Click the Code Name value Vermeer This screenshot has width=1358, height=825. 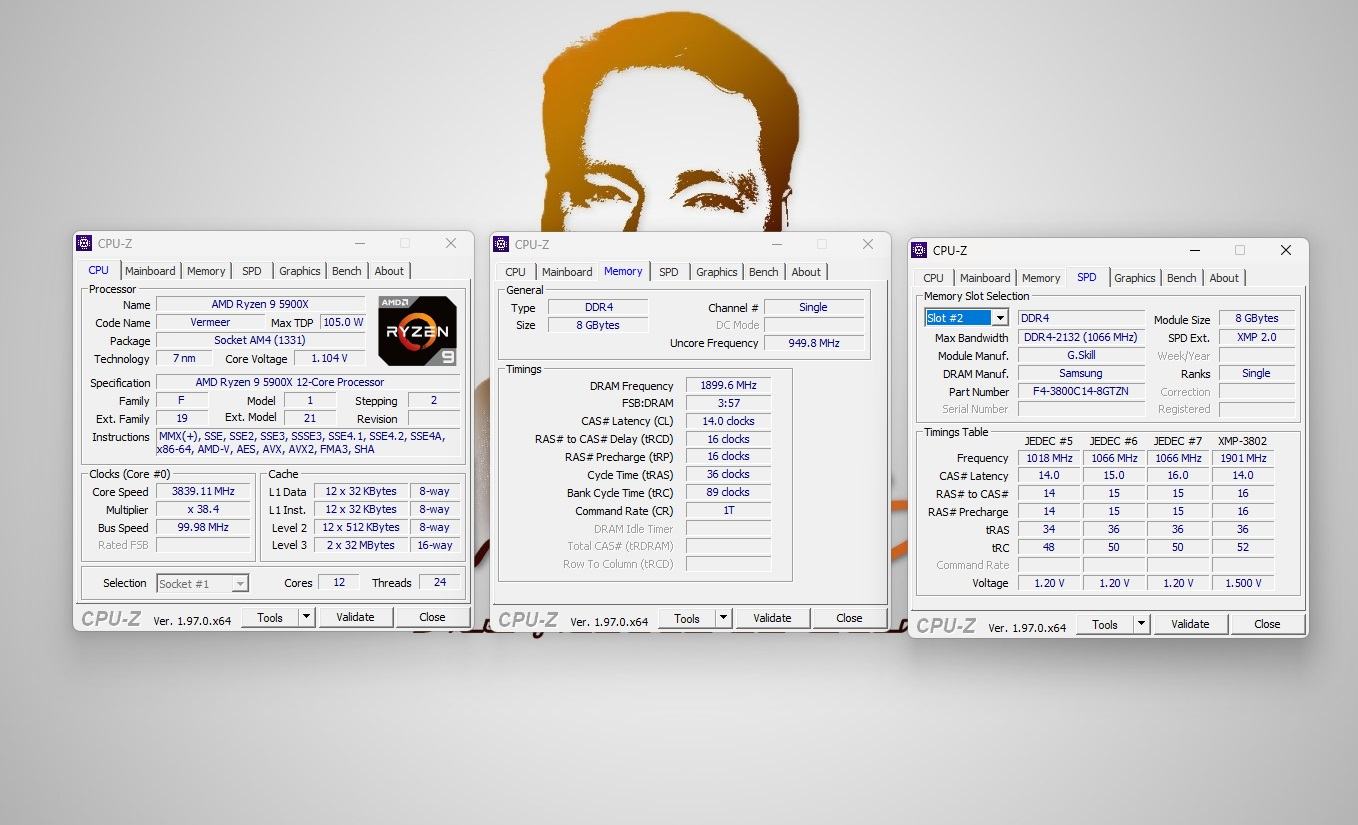coord(210,322)
